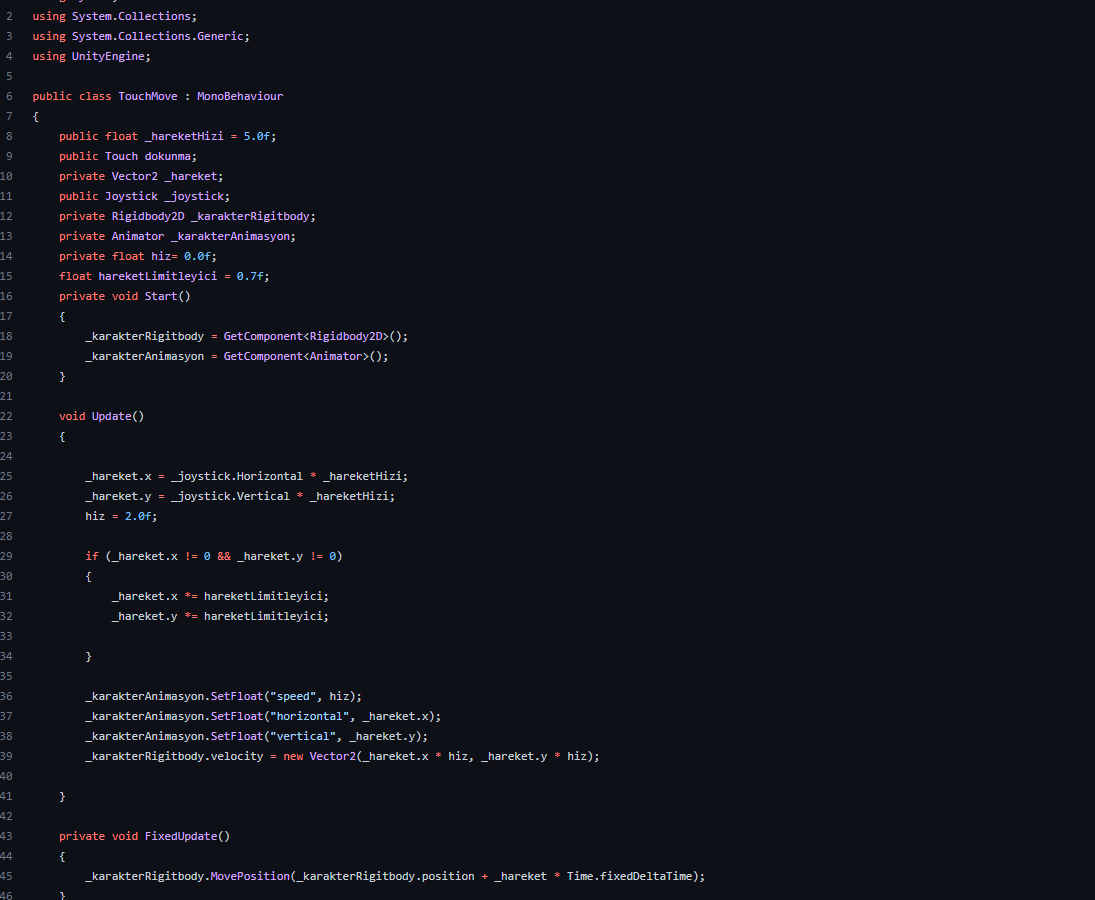Click 'void Update()' method header

[101, 417]
